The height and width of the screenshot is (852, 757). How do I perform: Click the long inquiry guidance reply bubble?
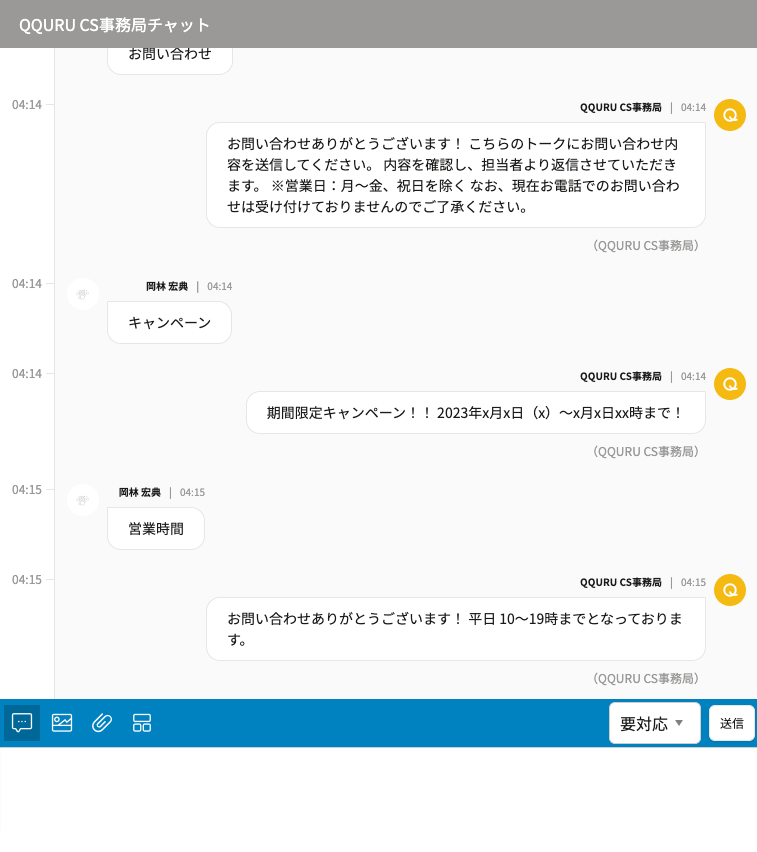click(455, 175)
